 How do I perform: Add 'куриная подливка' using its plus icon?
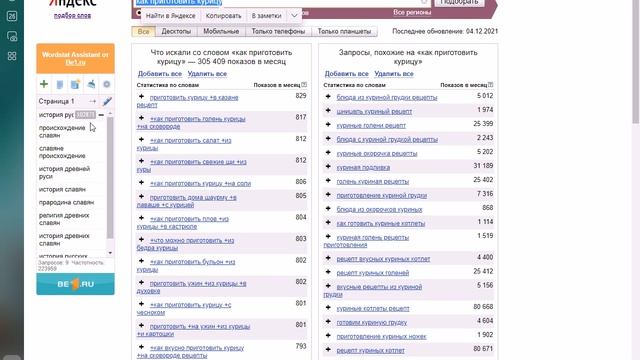(x=328, y=167)
